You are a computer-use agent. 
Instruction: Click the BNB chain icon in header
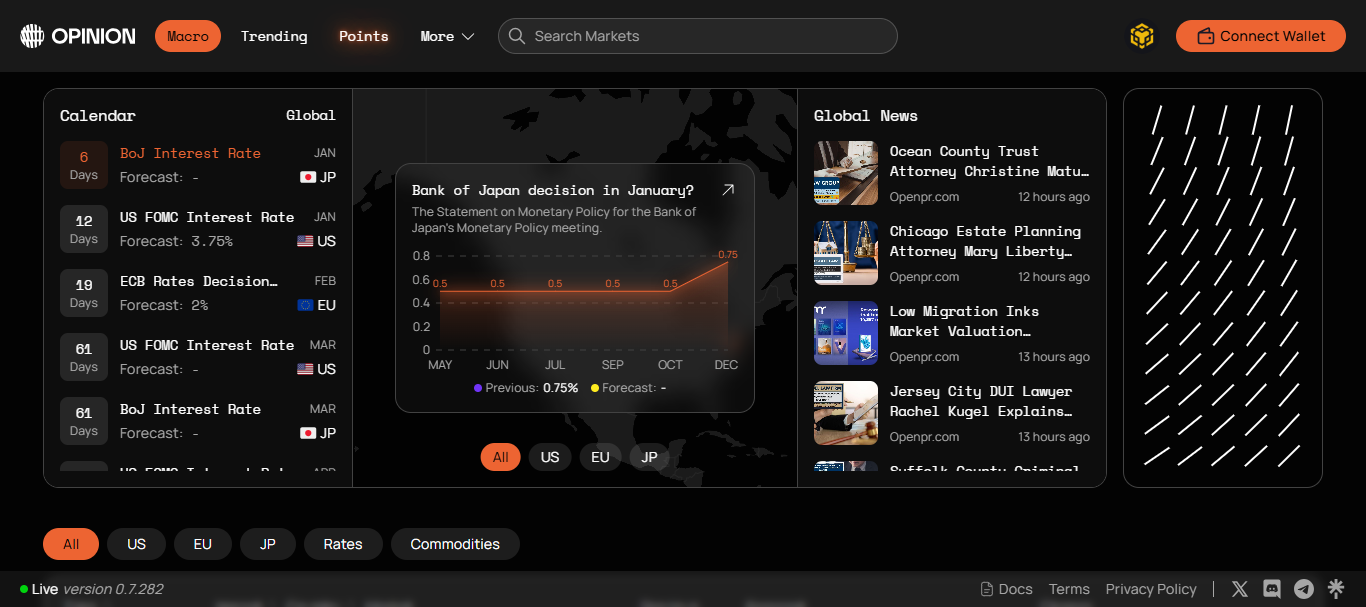pyautogui.click(x=1141, y=36)
